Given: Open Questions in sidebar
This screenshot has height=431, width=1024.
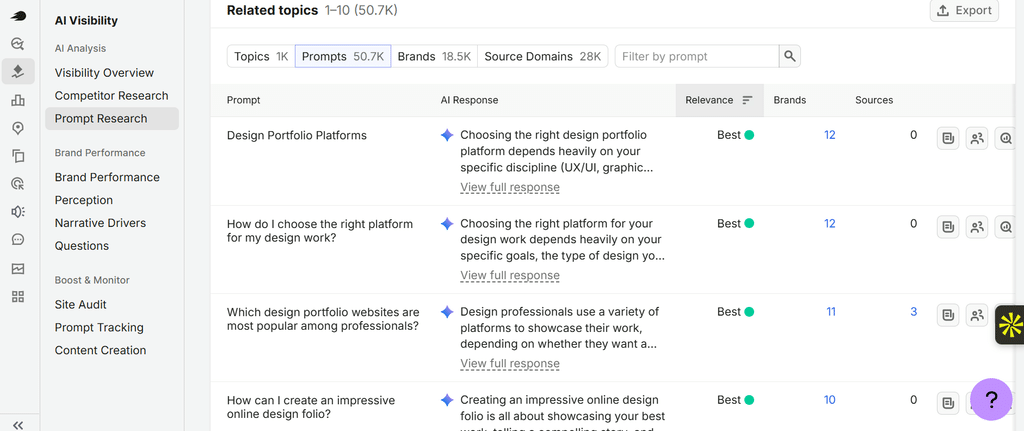Looking at the screenshot, I should tap(82, 246).
